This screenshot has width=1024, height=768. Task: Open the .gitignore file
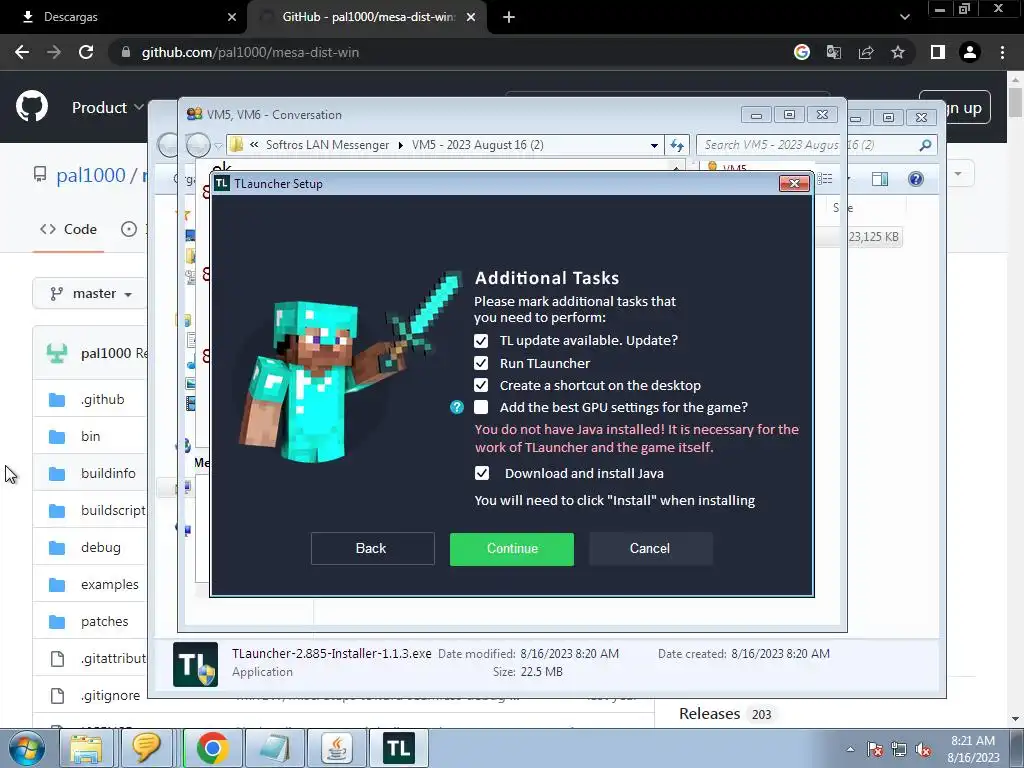click(110, 696)
